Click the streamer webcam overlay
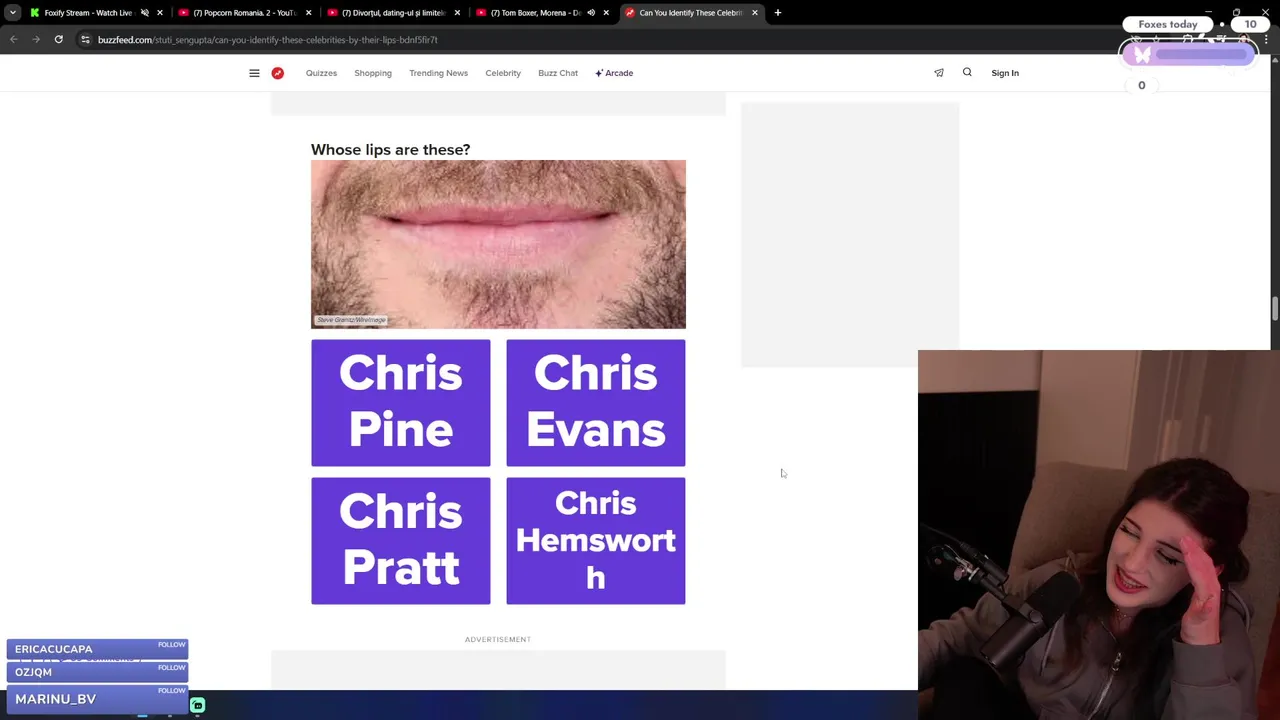This screenshot has height=720, width=1280. click(x=1099, y=535)
